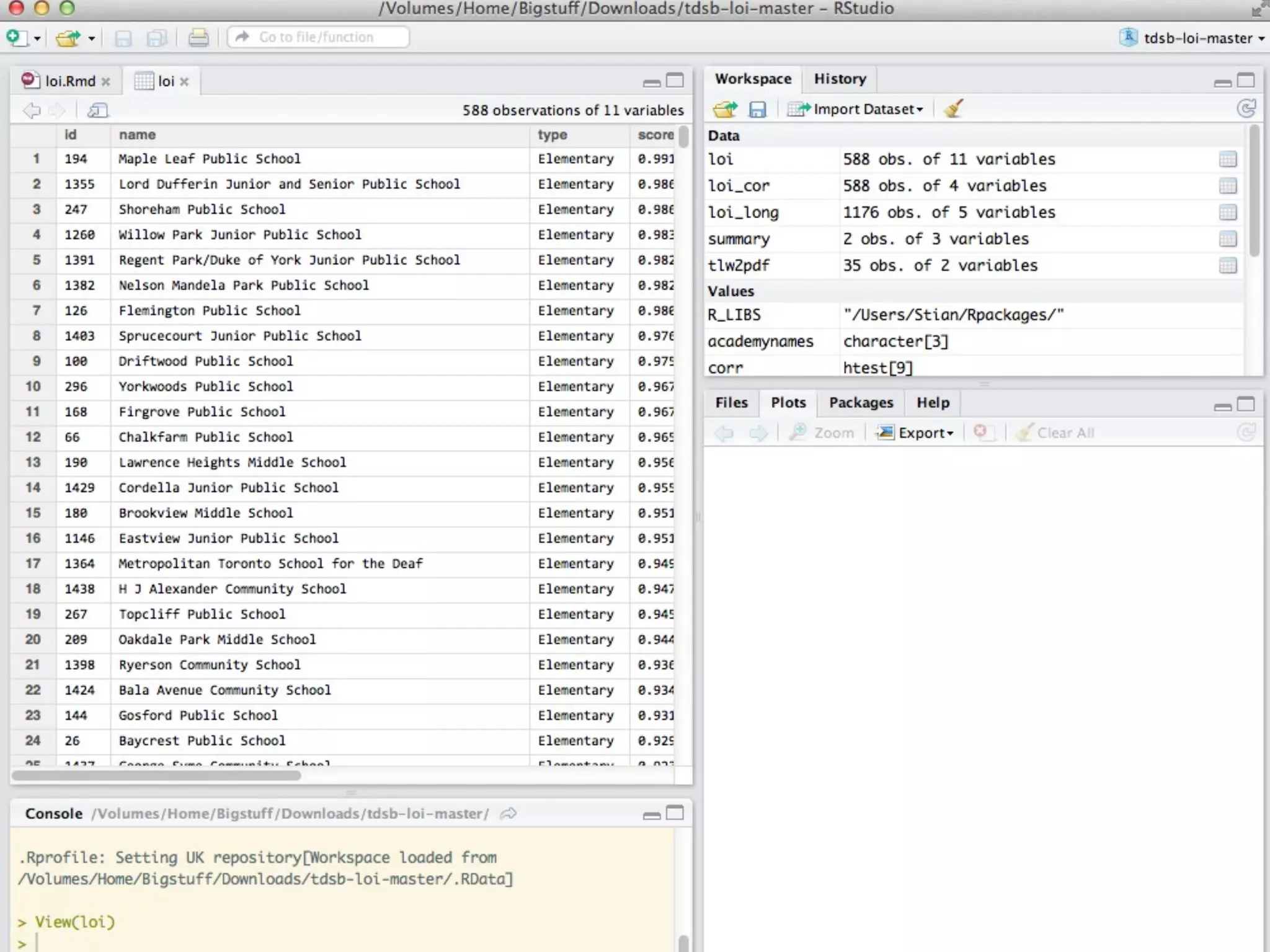The image size is (1270, 952).
Task: Switch to the Packages tab
Action: tap(861, 403)
